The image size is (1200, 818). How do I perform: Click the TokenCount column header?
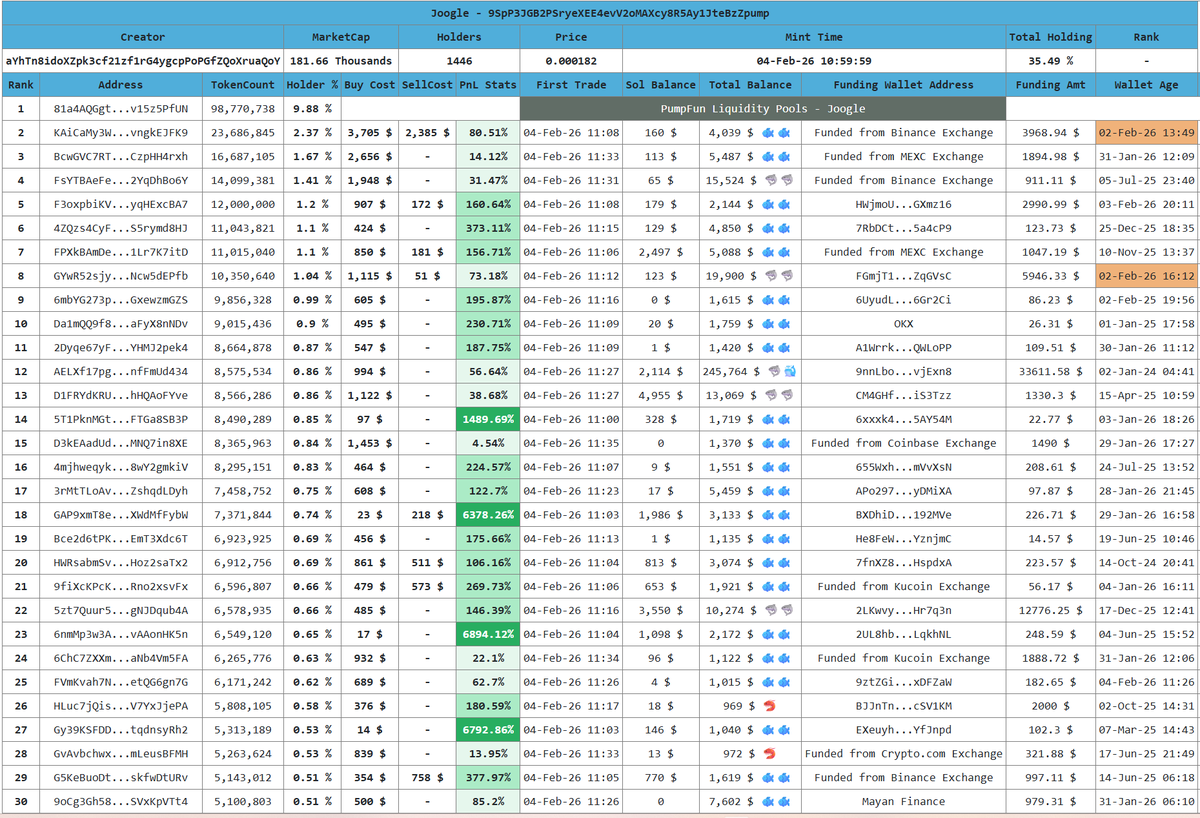point(243,85)
